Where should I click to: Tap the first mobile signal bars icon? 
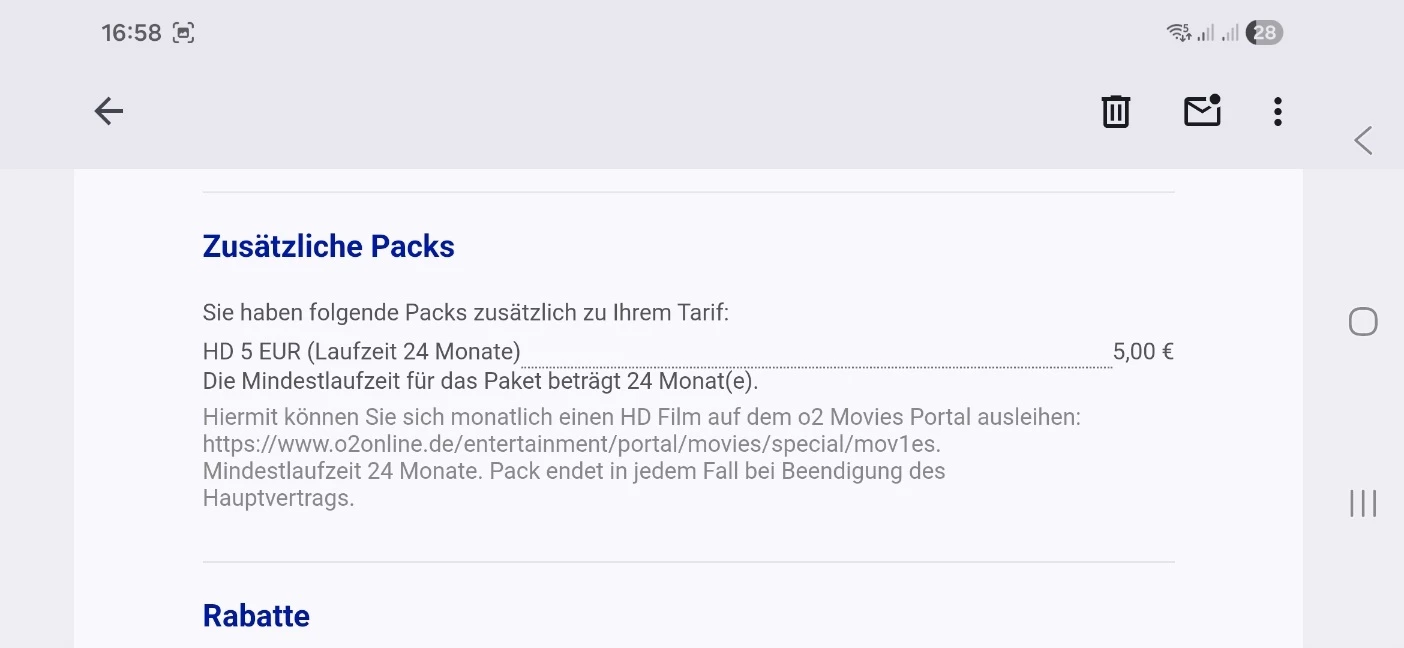tap(1206, 33)
